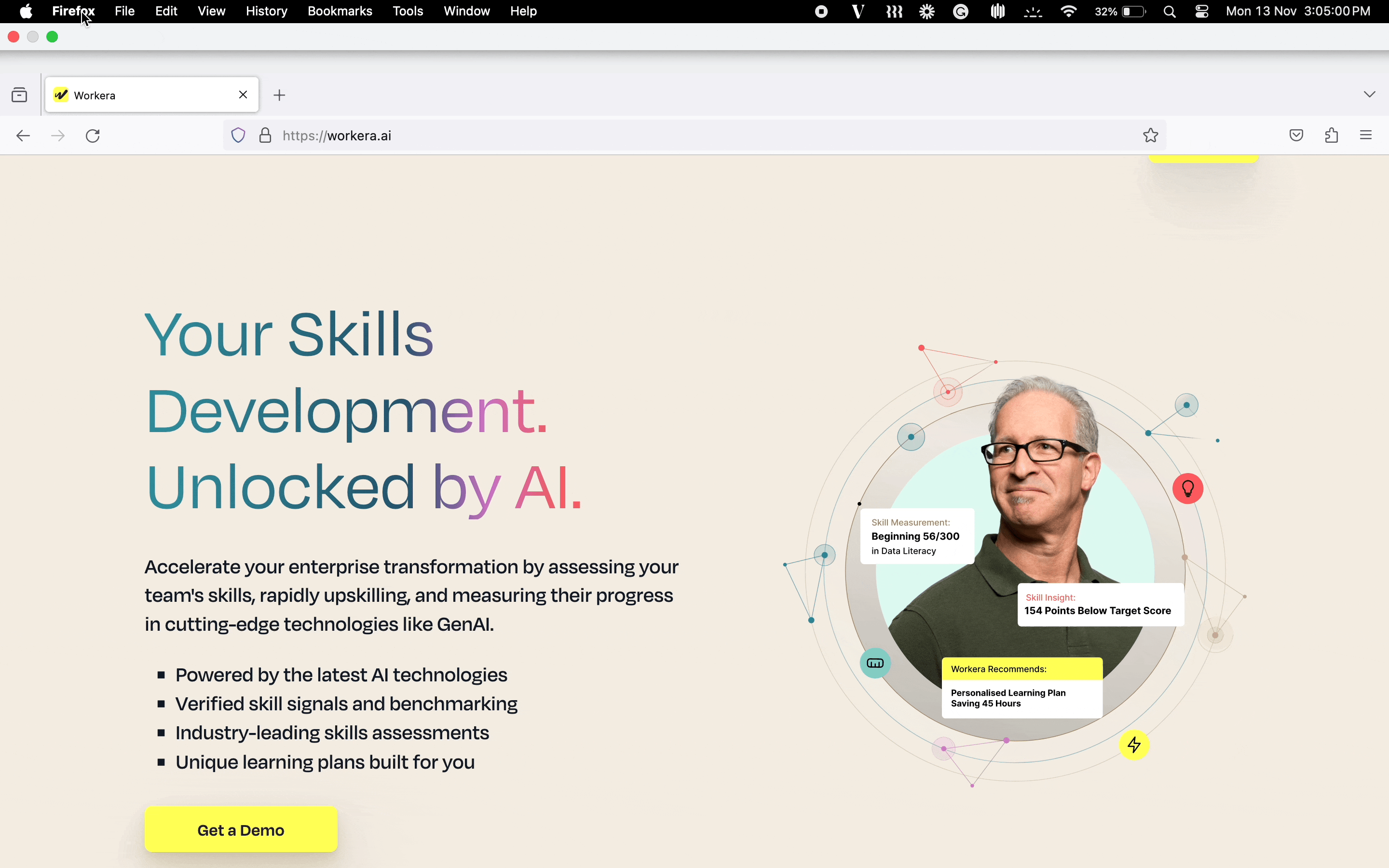This screenshot has width=1389, height=868.
Task: Open Firefox View recent browsing
Action: click(x=19, y=95)
